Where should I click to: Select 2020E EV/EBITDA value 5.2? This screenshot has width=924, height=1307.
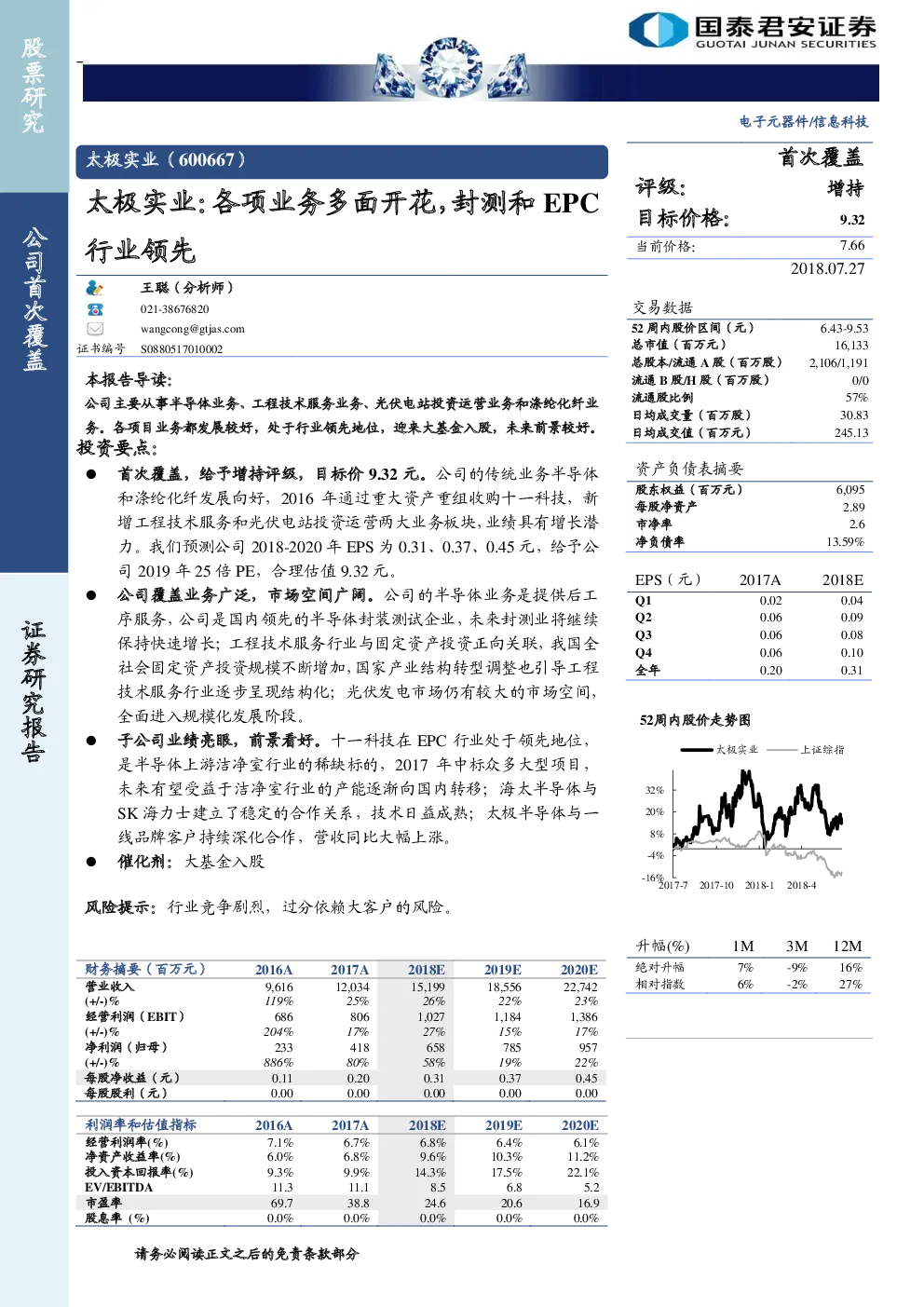(x=591, y=1188)
